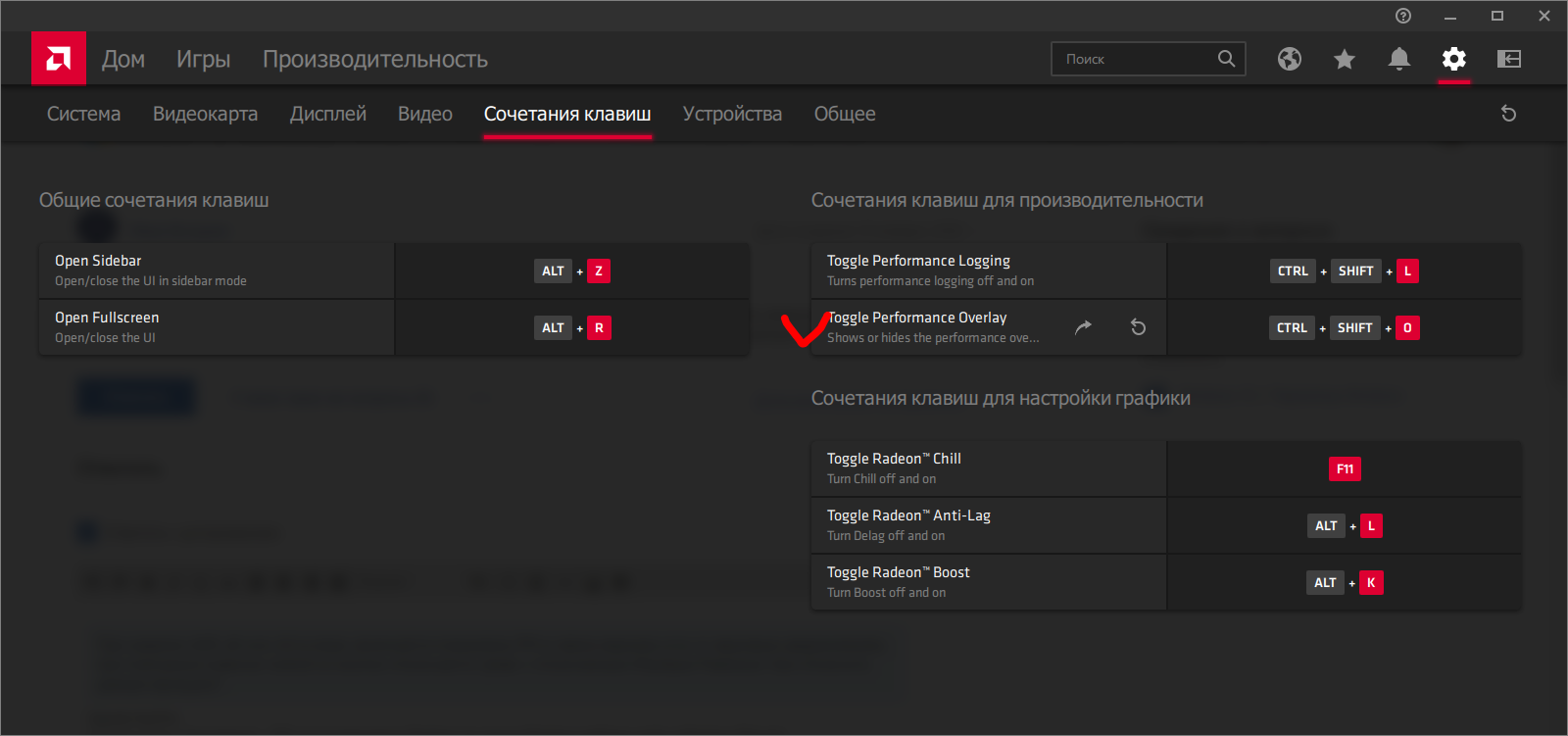Click the Open Fullscreen label
Image resolution: width=1568 pixels, height=736 pixels.
(x=107, y=318)
